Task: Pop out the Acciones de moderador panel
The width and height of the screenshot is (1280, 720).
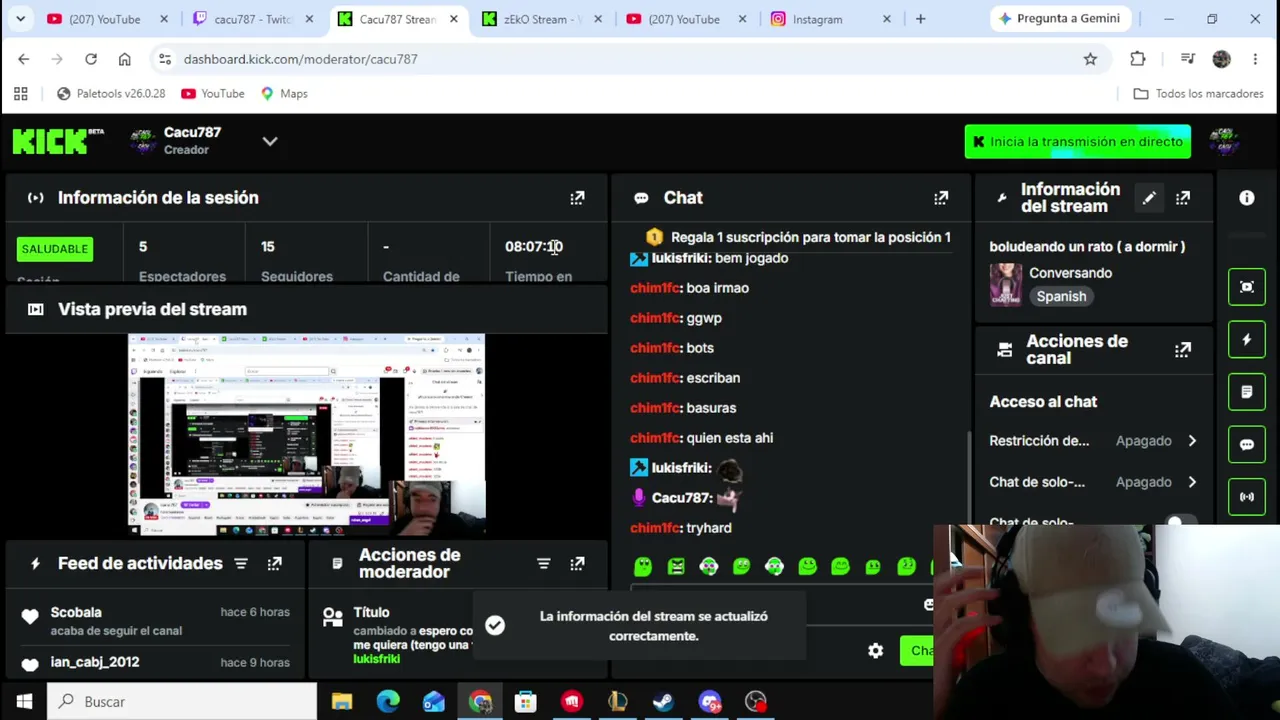Action: (x=577, y=564)
